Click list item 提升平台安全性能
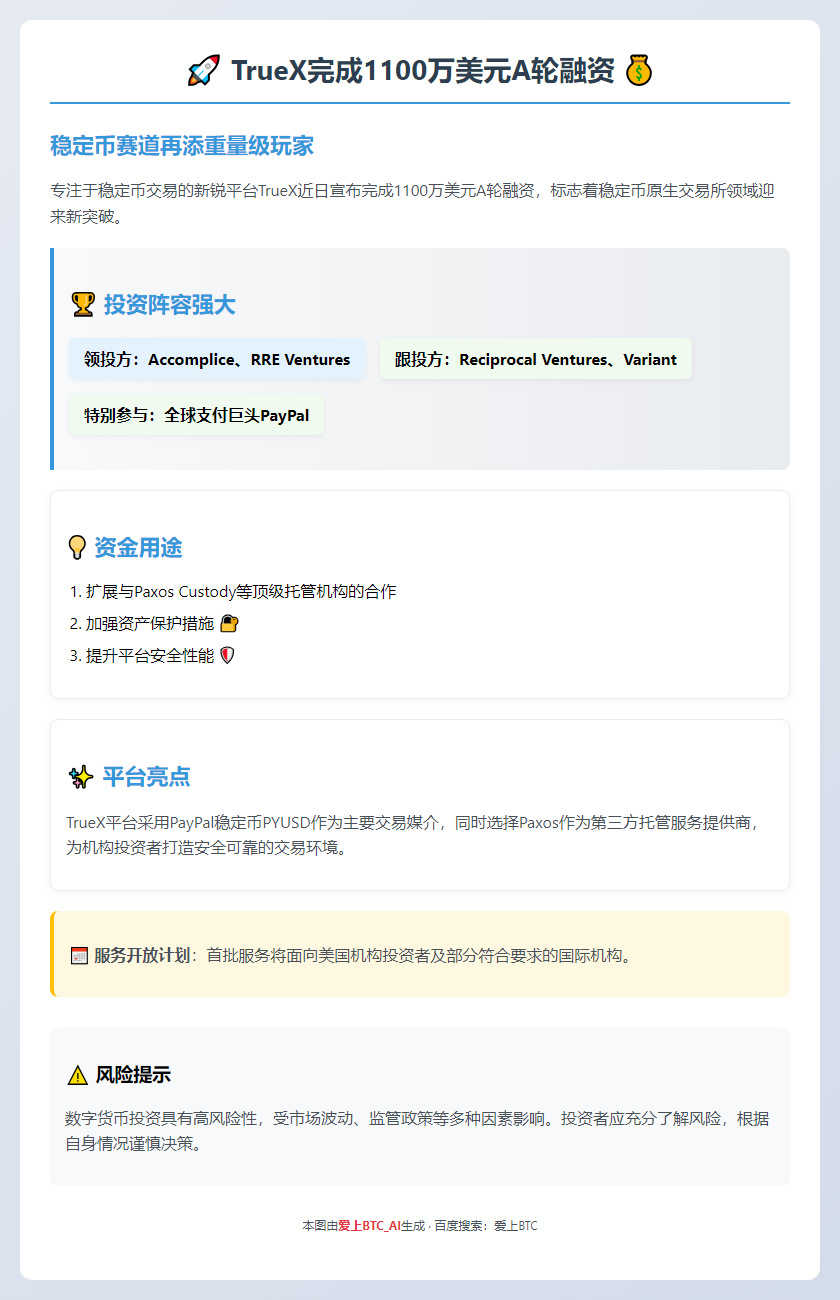 [x=150, y=656]
